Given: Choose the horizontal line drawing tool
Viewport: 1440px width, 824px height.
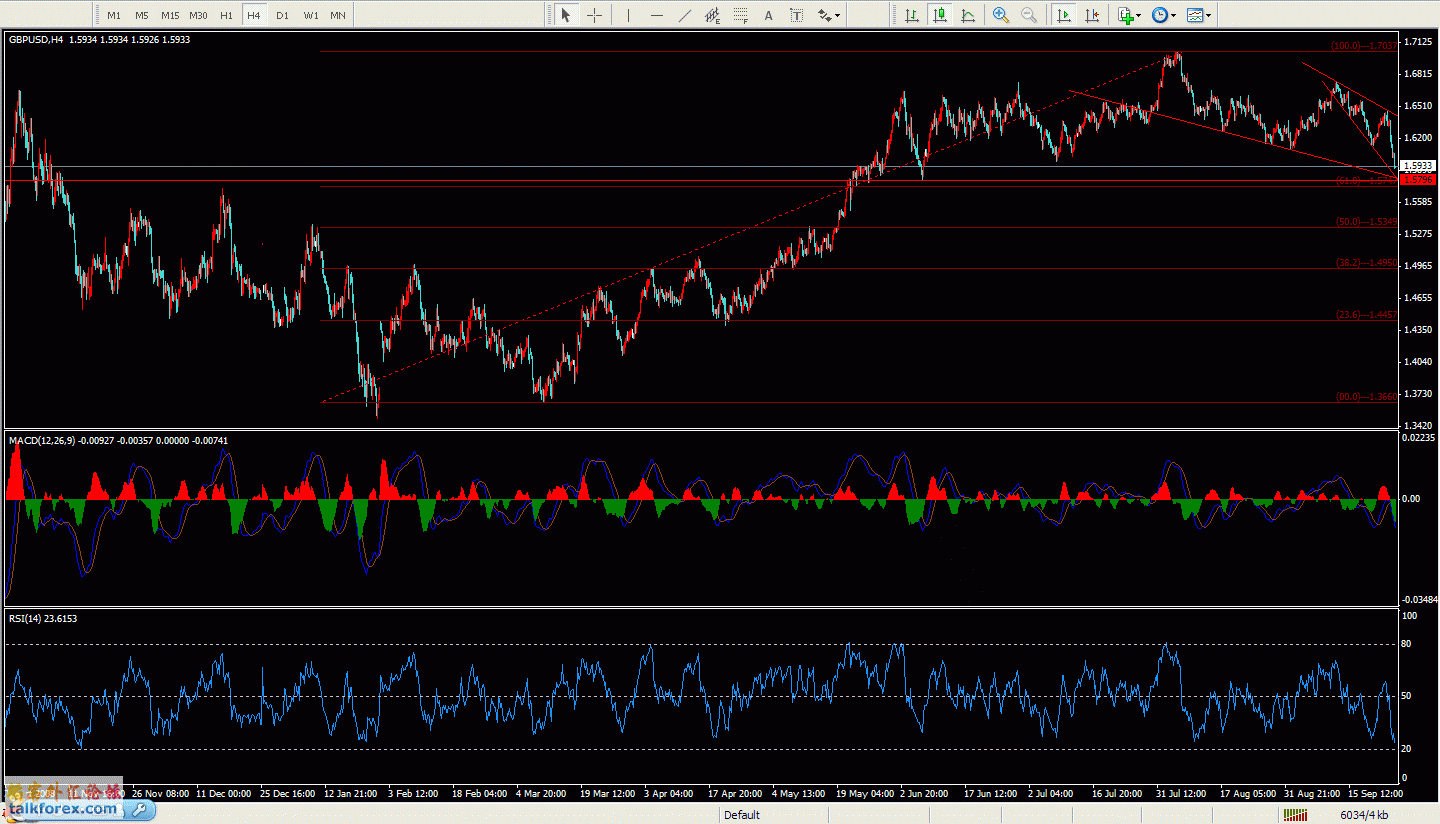Looking at the screenshot, I should coord(657,15).
